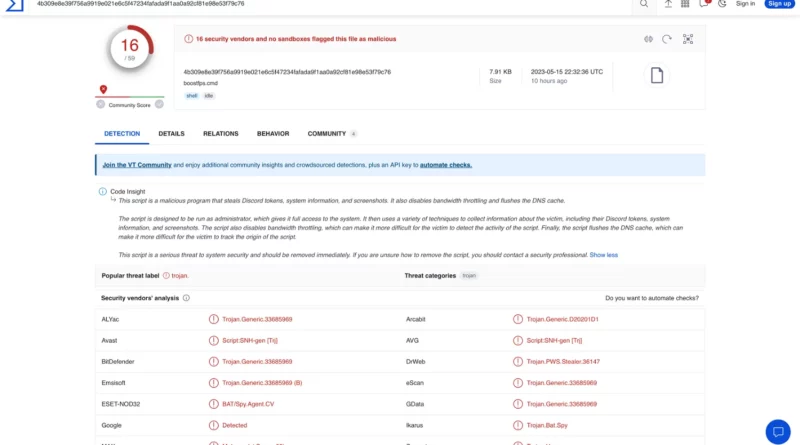Click Avast Script:SNH-gen detection
The width and height of the screenshot is (800, 445).
[249, 340]
